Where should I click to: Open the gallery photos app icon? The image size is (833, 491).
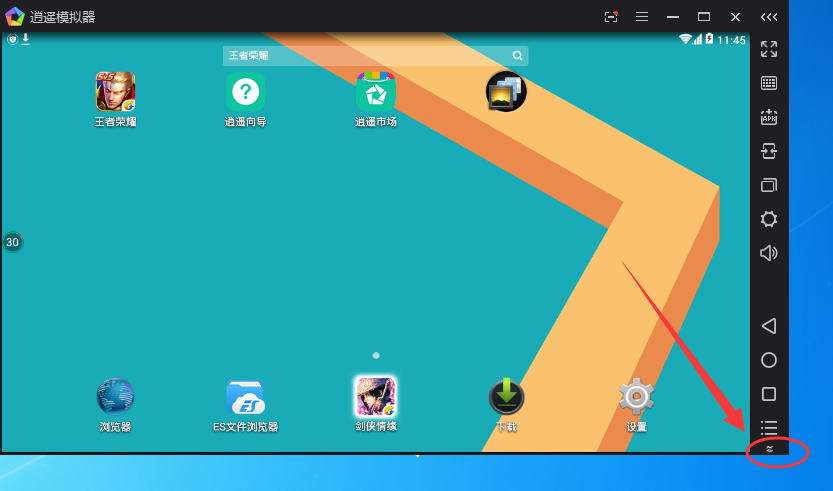pyautogui.click(x=506, y=91)
